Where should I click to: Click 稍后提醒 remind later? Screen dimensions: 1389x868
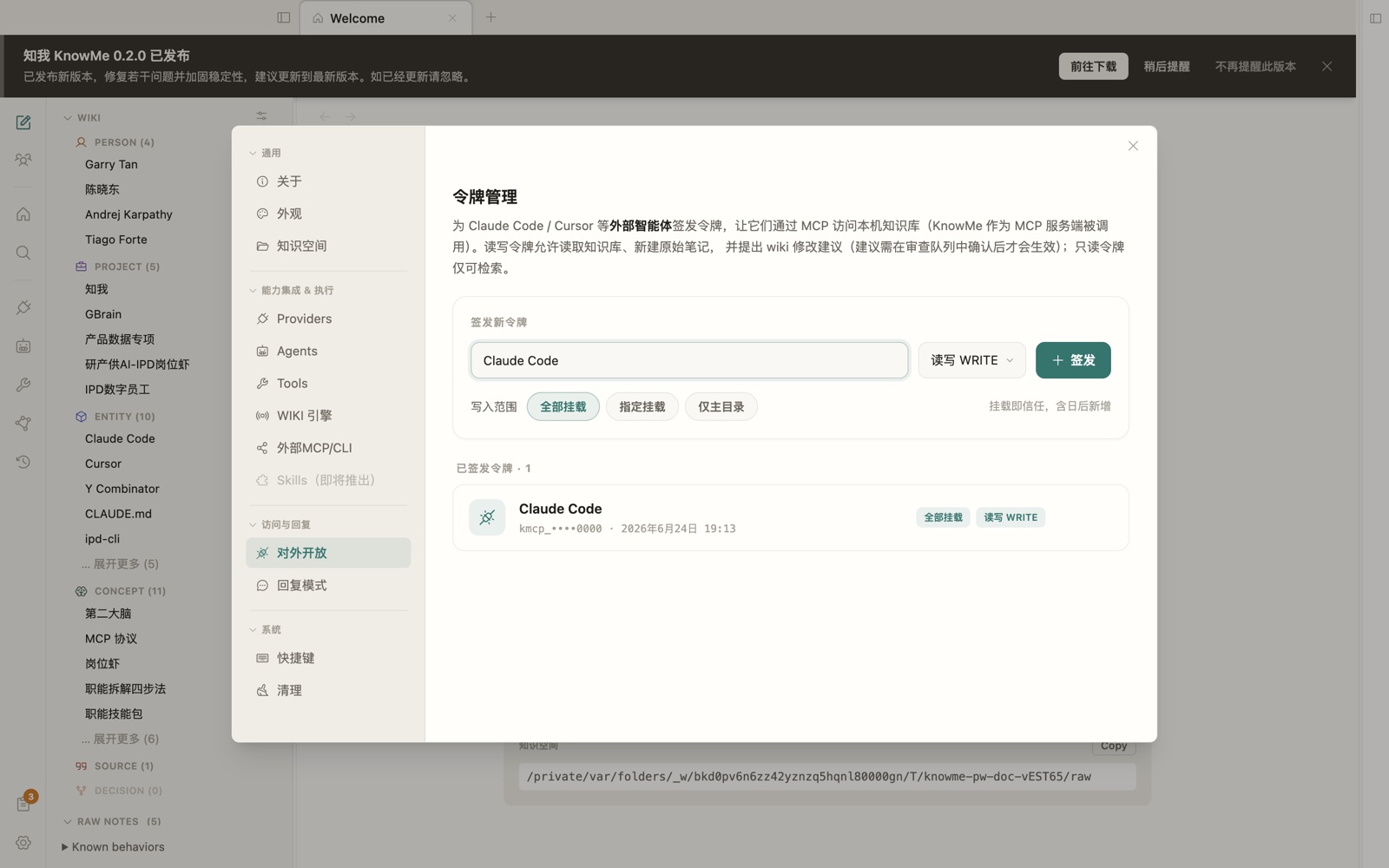[1166, 66]
